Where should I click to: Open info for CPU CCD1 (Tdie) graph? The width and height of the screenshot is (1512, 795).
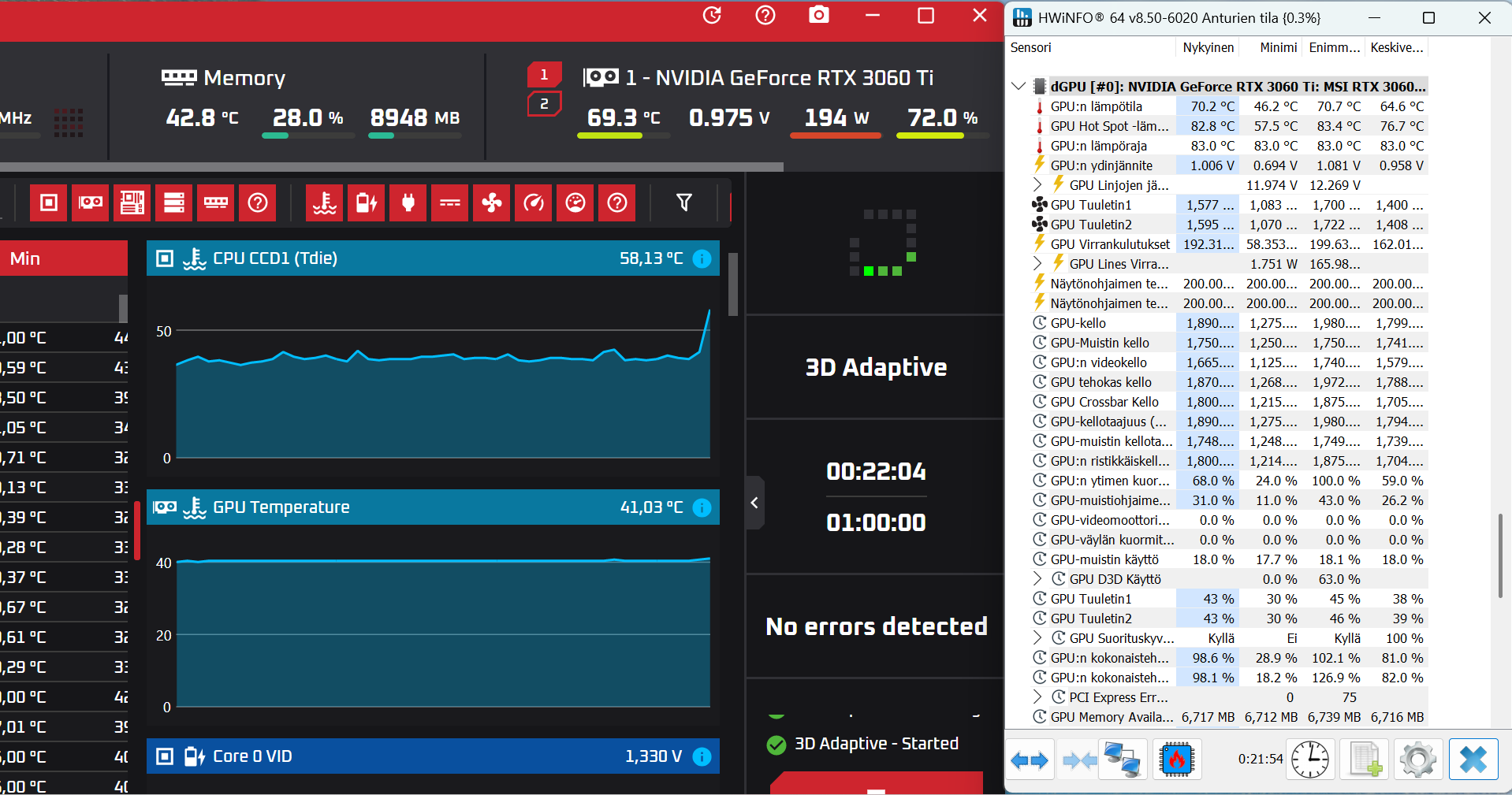click(x=702, y=258)
